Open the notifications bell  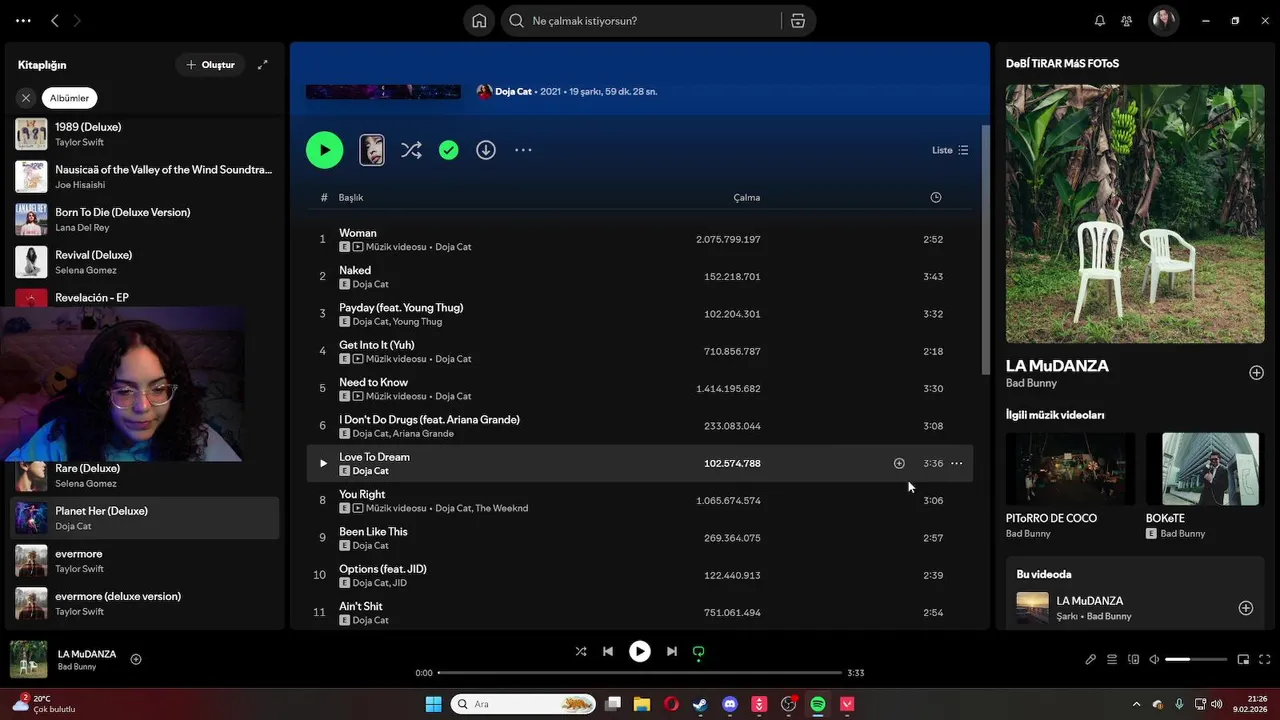pos(1100,21)
